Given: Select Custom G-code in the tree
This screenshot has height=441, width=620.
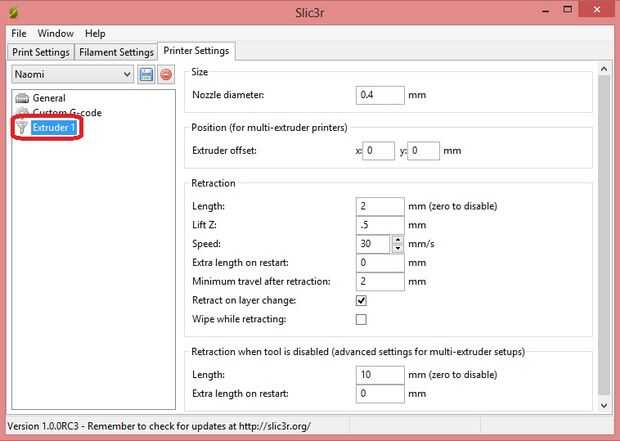Looking at the screenshot, I should point(67,113).
